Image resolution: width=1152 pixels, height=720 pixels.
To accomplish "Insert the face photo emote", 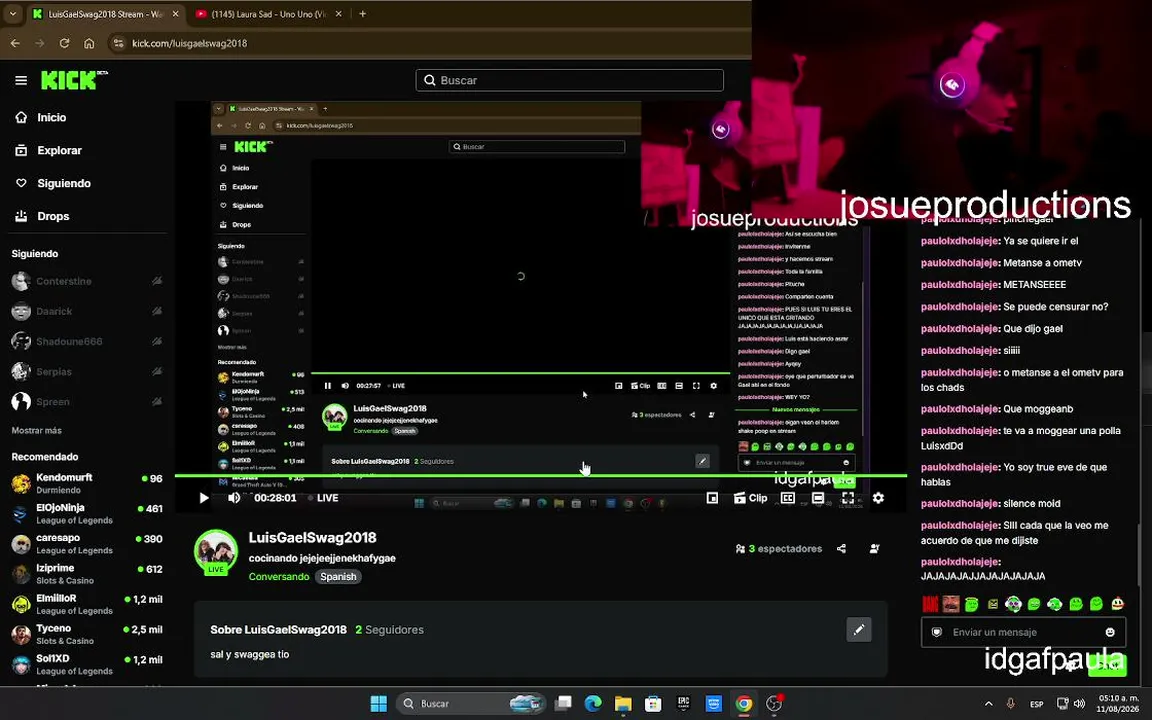I will pos(951,604).
